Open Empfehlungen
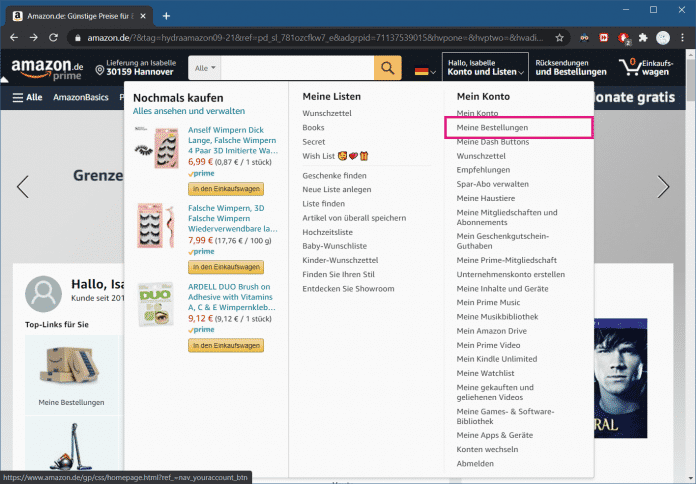 (x=483, y=170)
